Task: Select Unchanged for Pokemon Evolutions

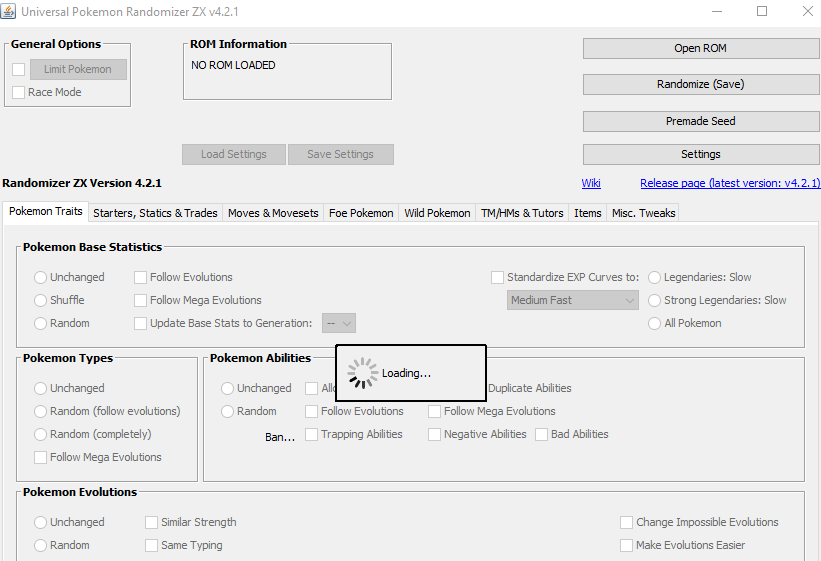Action: pyautogui.click(x=40, y=522)
